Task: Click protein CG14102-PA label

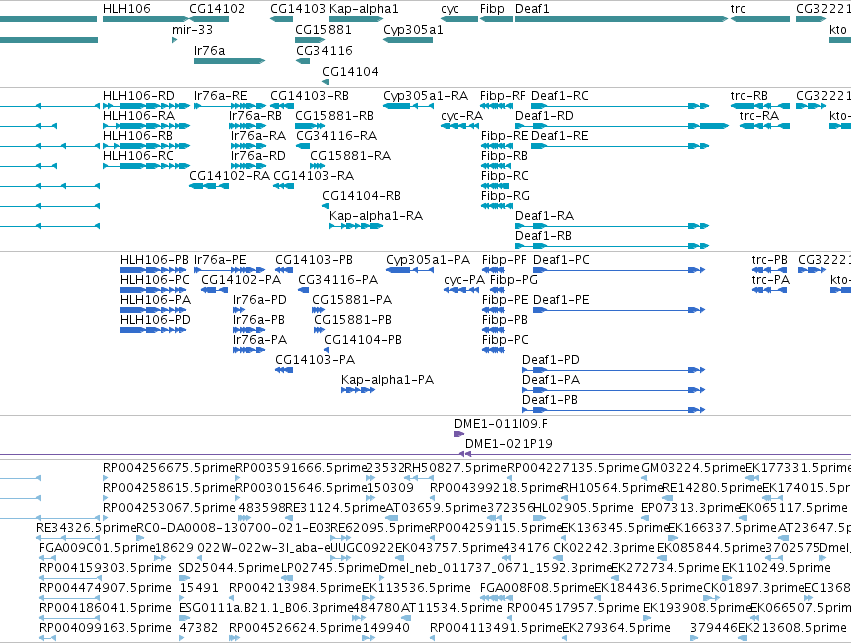Action: tap(241, 280)
